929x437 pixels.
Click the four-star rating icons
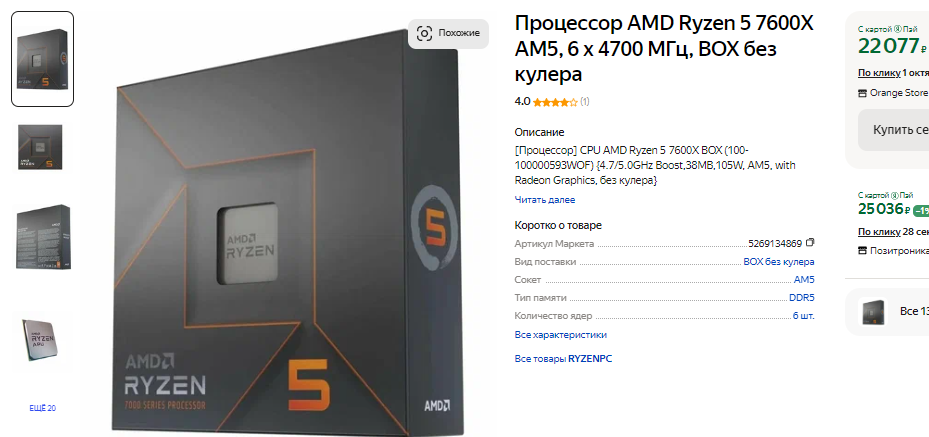point(555,102)
